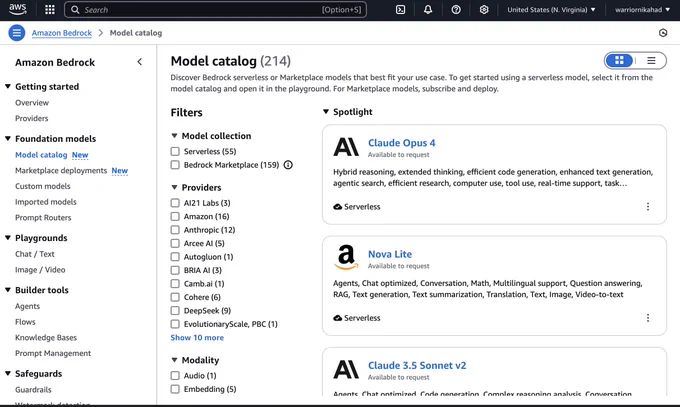Click the Serverless cloud icon on the Nova Lite card
Viewport: 680px width, 407px height.
[x=337, y=318]
